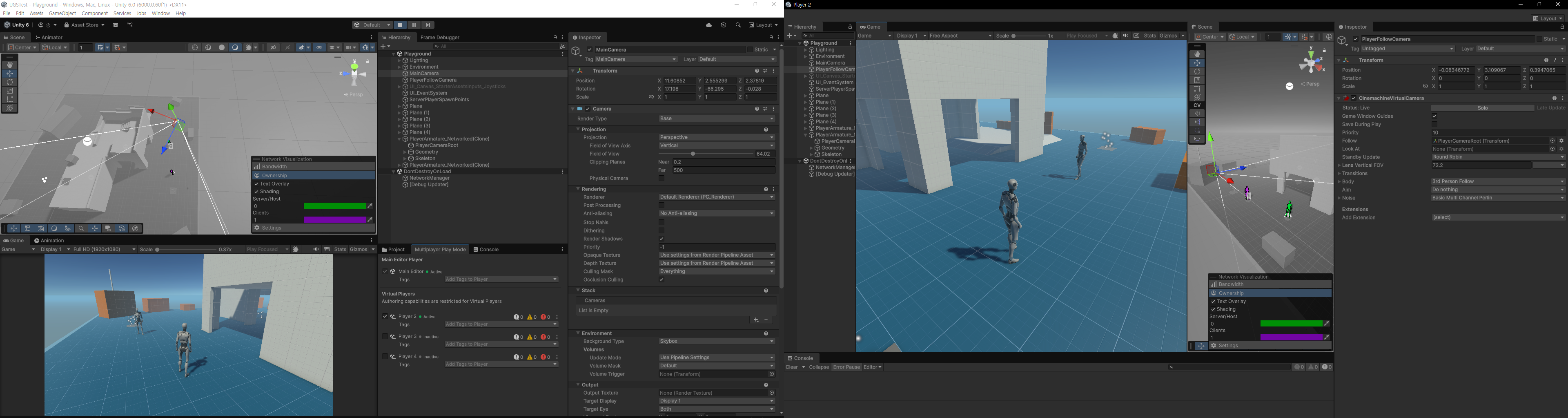The width and height of the screenshot is (1568, 418).
Task: Open the Anti-aliasing dropdown
Action: pos(717,214)
